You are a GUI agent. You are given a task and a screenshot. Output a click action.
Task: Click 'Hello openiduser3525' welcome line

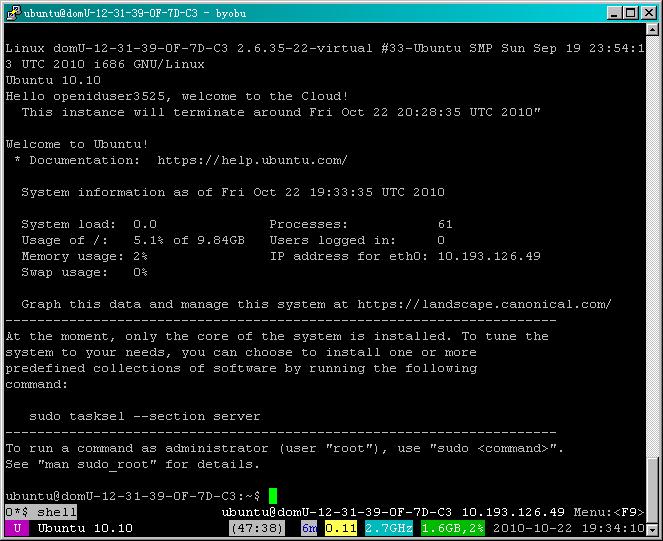pyautogui.click(x=177, y=96)
